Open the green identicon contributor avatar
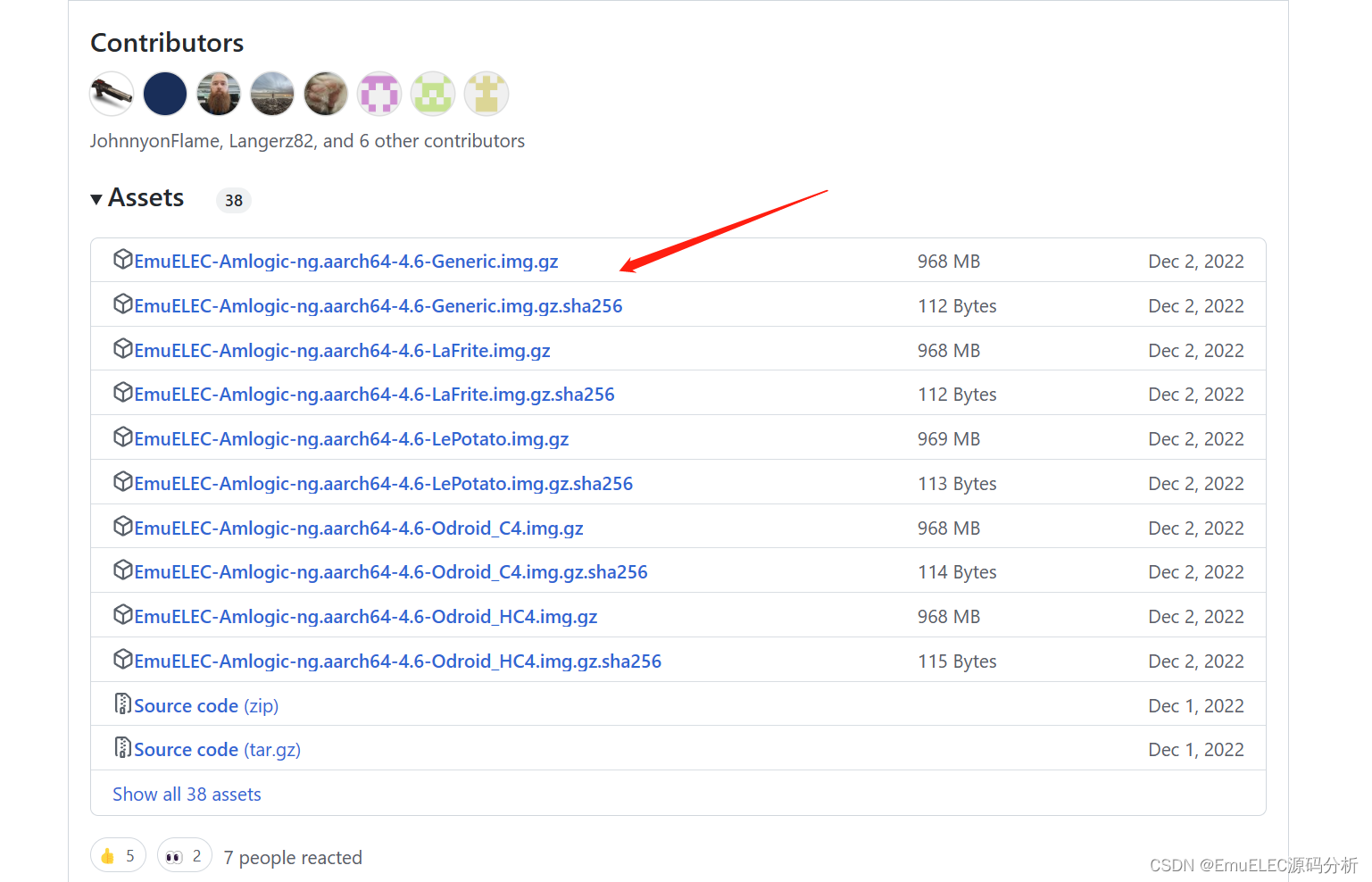 pos(433,94)
